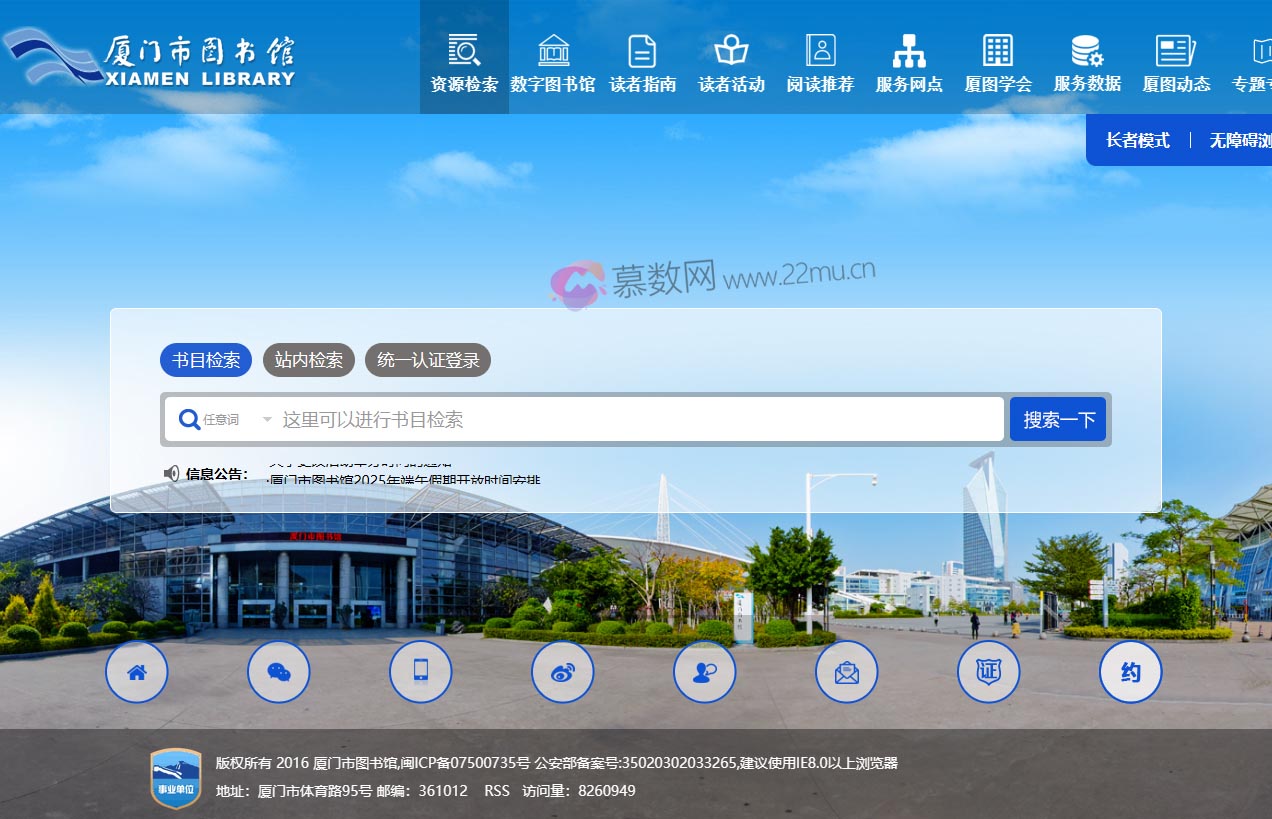
Task: Switch to the 站内检索 search tab
Action: tap(308, 360)
